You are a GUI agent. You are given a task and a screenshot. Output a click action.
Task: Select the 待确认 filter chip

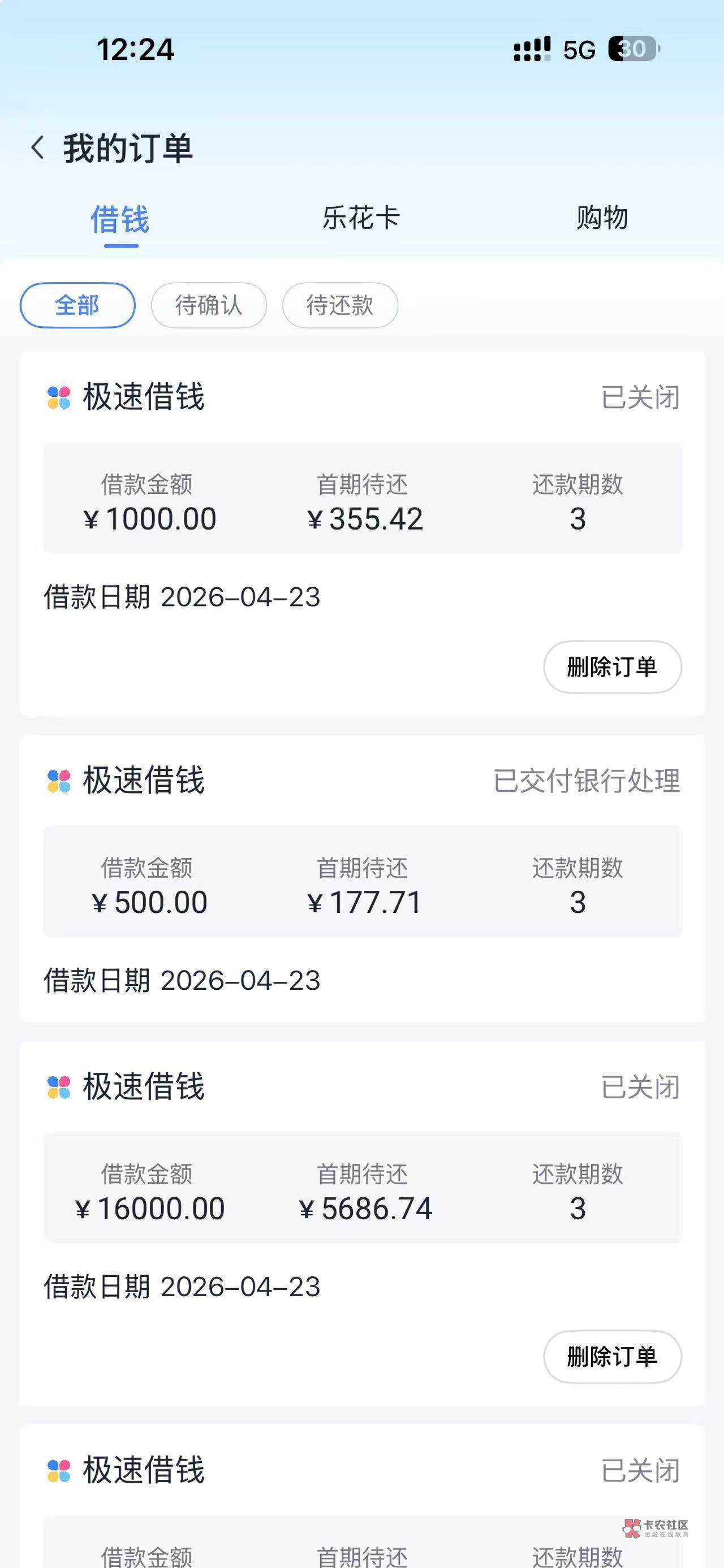[x=208, y=305]
